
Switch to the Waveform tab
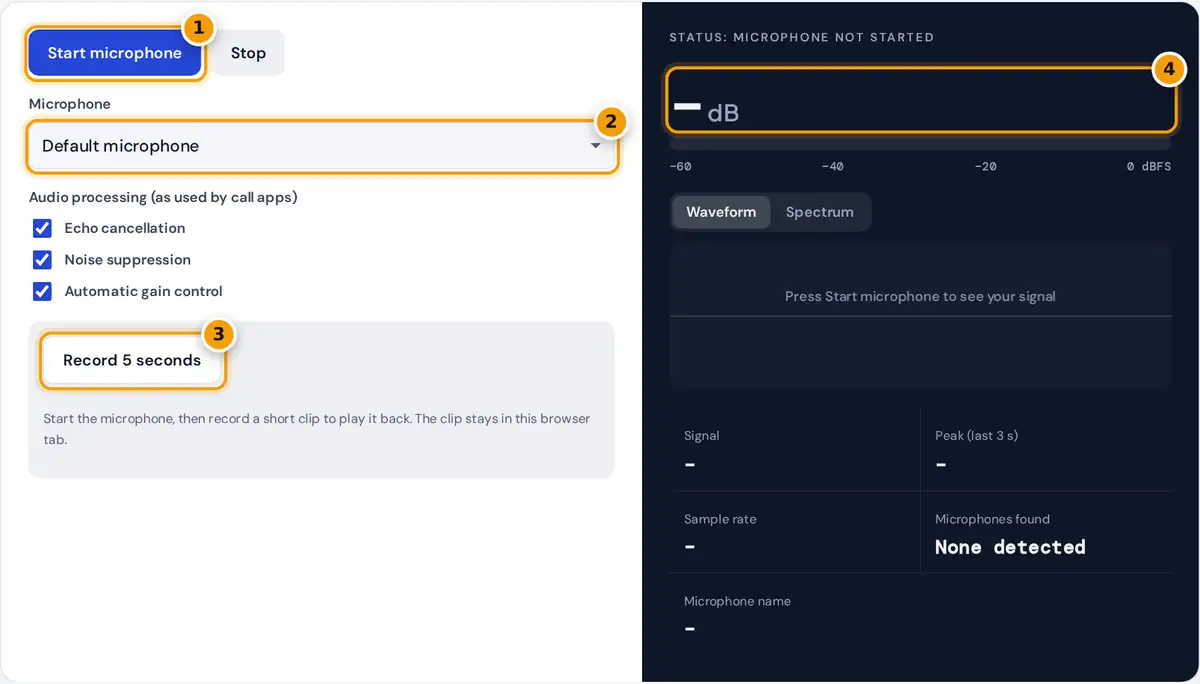click(721, 212)
